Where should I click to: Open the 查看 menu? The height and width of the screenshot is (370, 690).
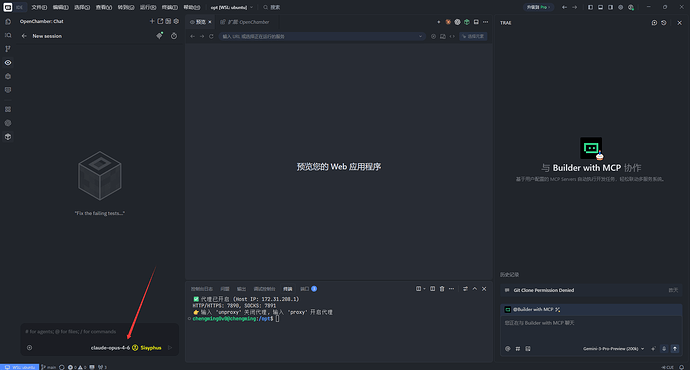click(x=104, y=7)
